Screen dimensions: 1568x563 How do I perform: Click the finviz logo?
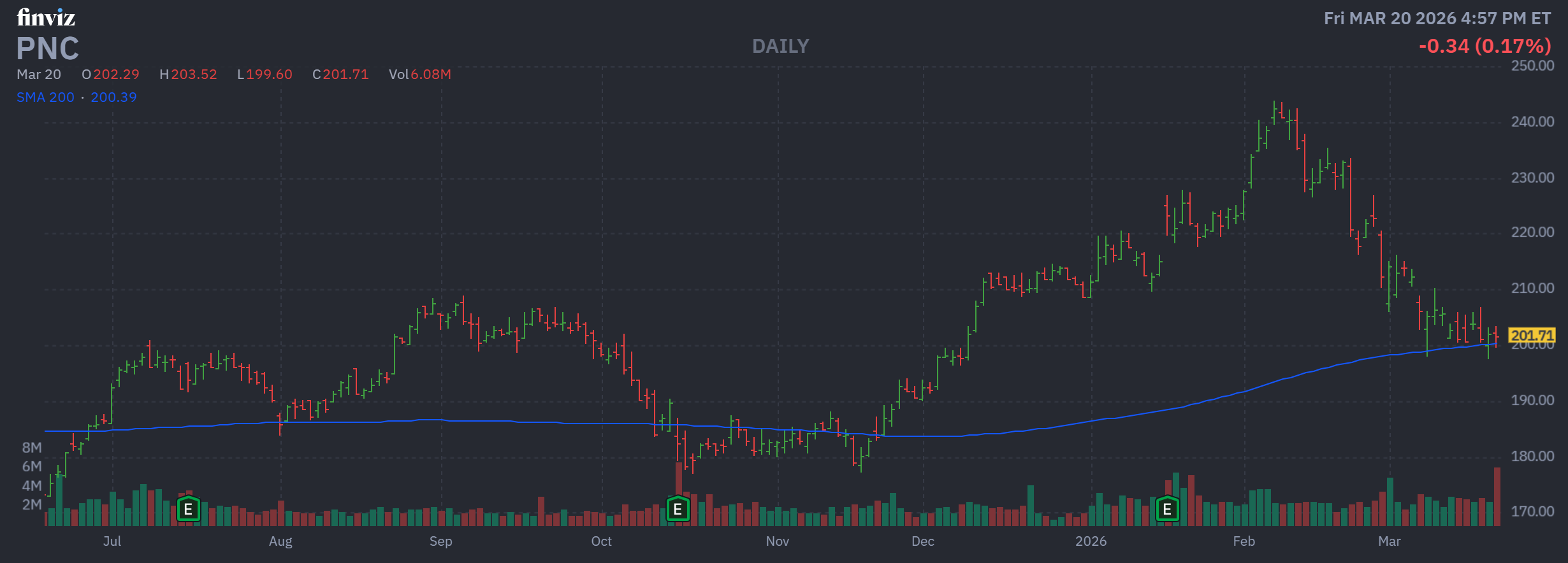click(x=46, y=18)
